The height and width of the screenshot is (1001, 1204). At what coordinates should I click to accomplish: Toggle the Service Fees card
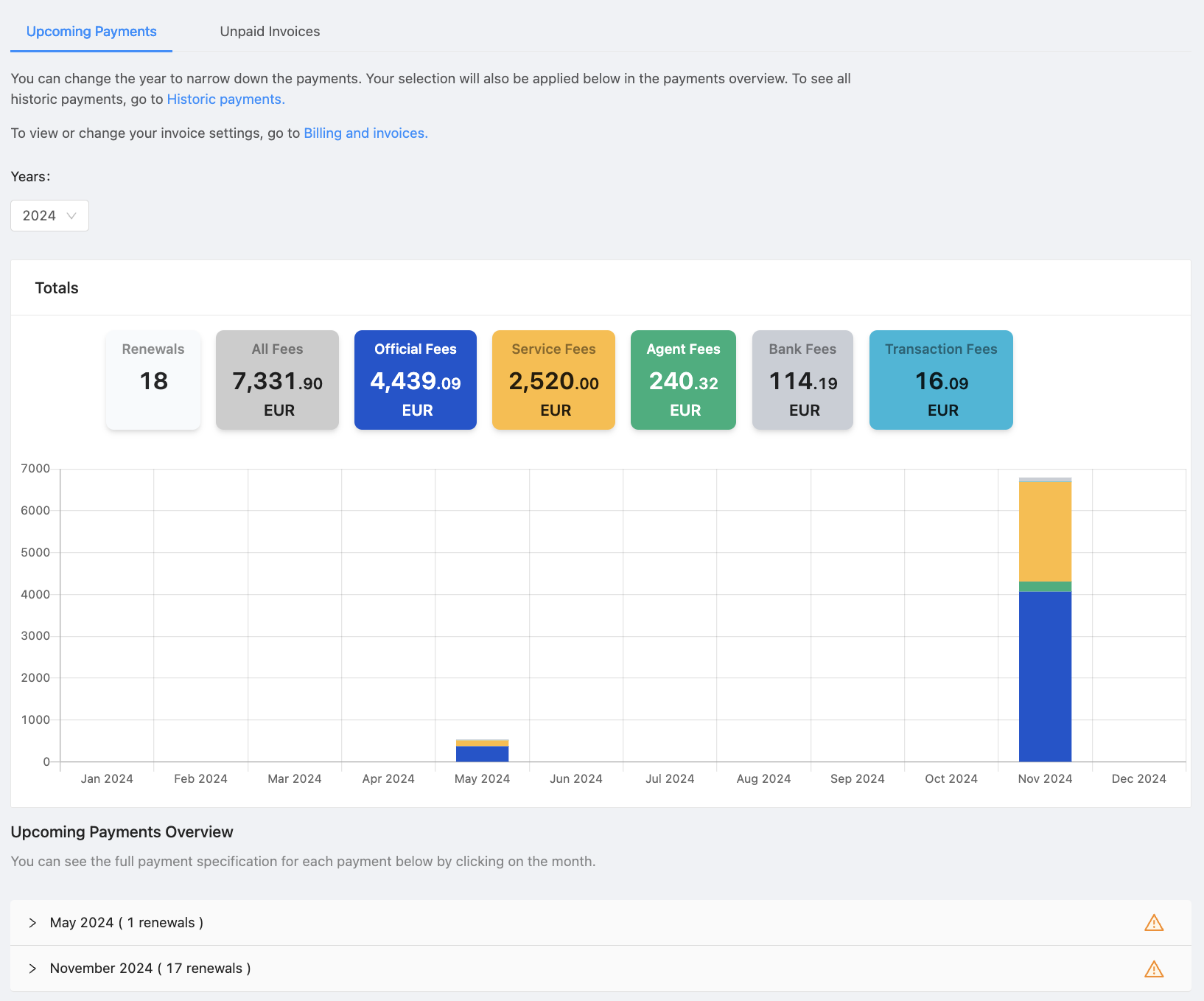coord(553,380)
